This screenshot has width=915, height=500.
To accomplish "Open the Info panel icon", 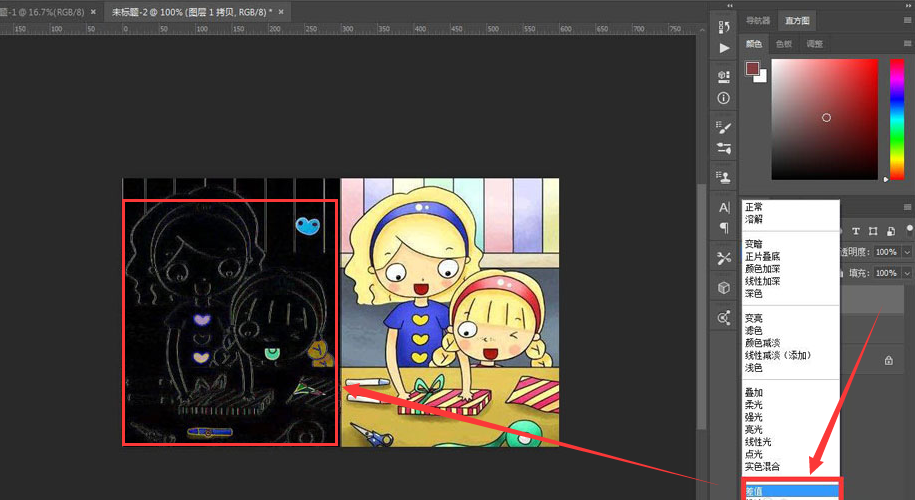I will [x=724, y=98].
